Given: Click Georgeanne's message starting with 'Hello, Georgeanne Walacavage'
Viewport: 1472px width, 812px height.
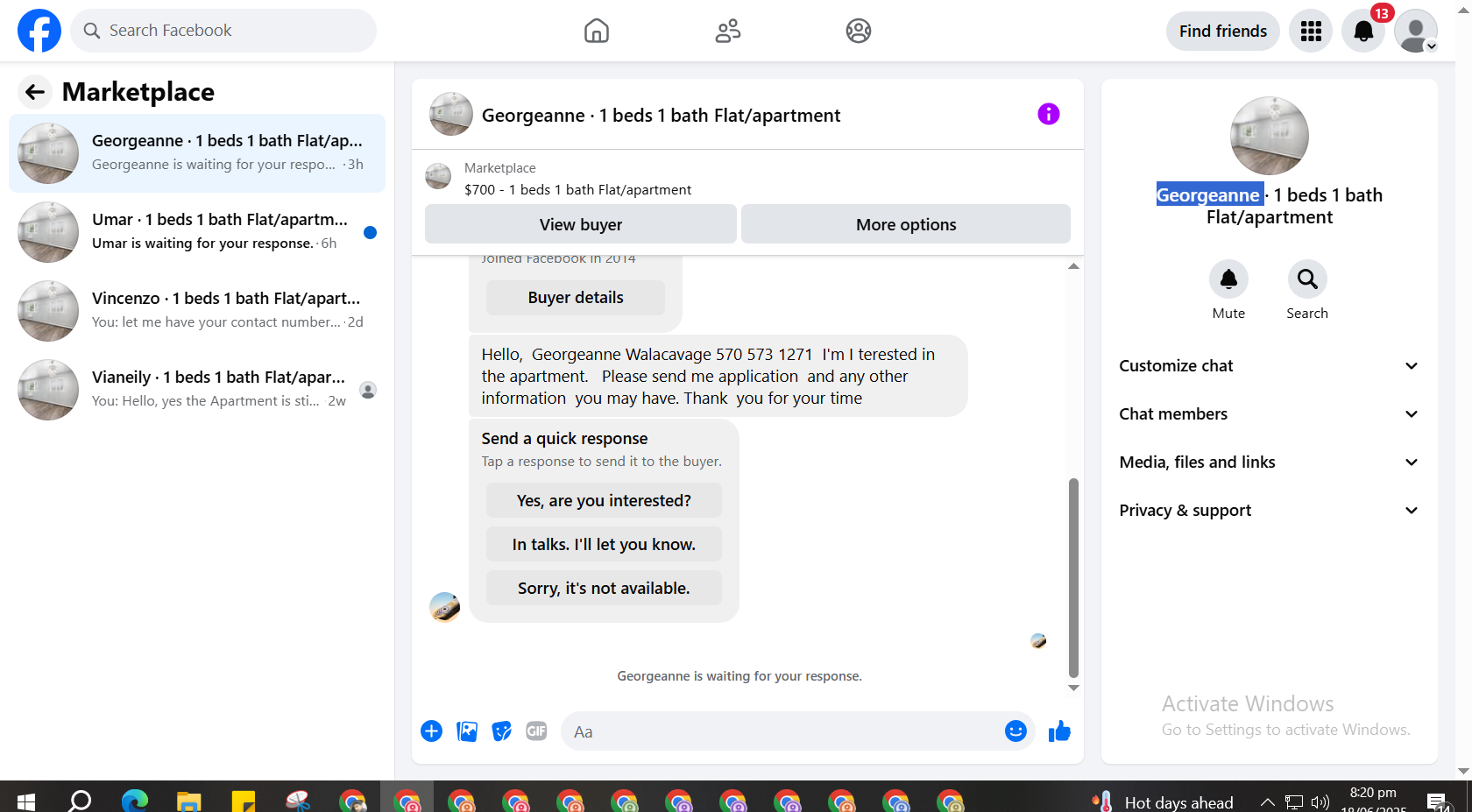Looking at the screenshot, I should pos(718,377).
